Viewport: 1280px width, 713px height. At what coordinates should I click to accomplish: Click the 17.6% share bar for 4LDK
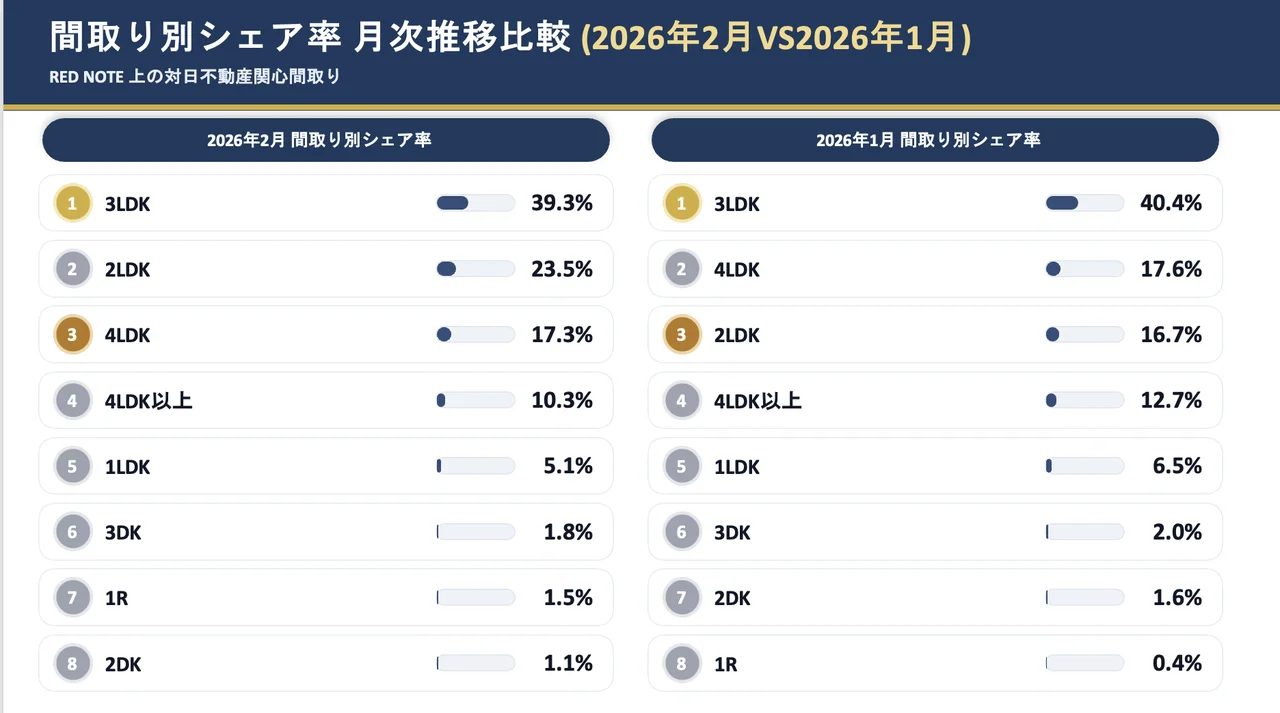[1084, 269]
